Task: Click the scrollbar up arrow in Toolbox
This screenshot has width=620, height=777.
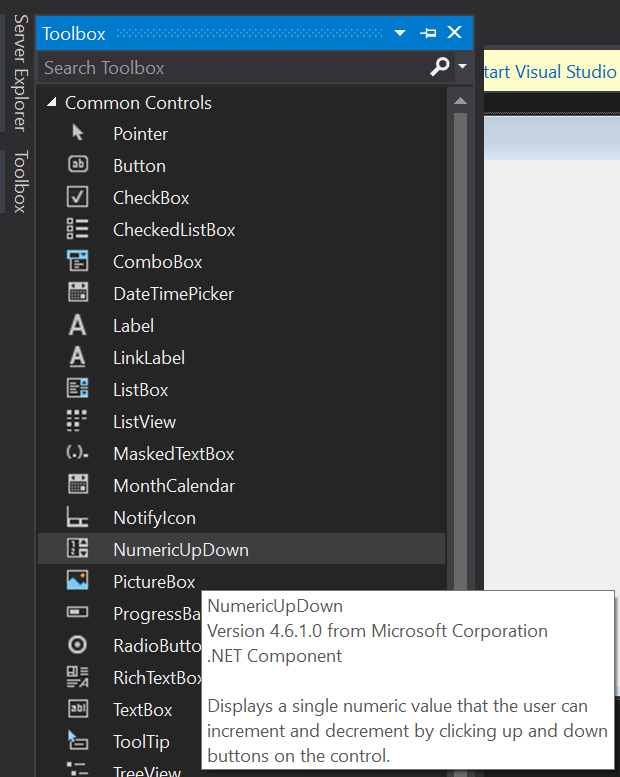Action: (460, 101)
